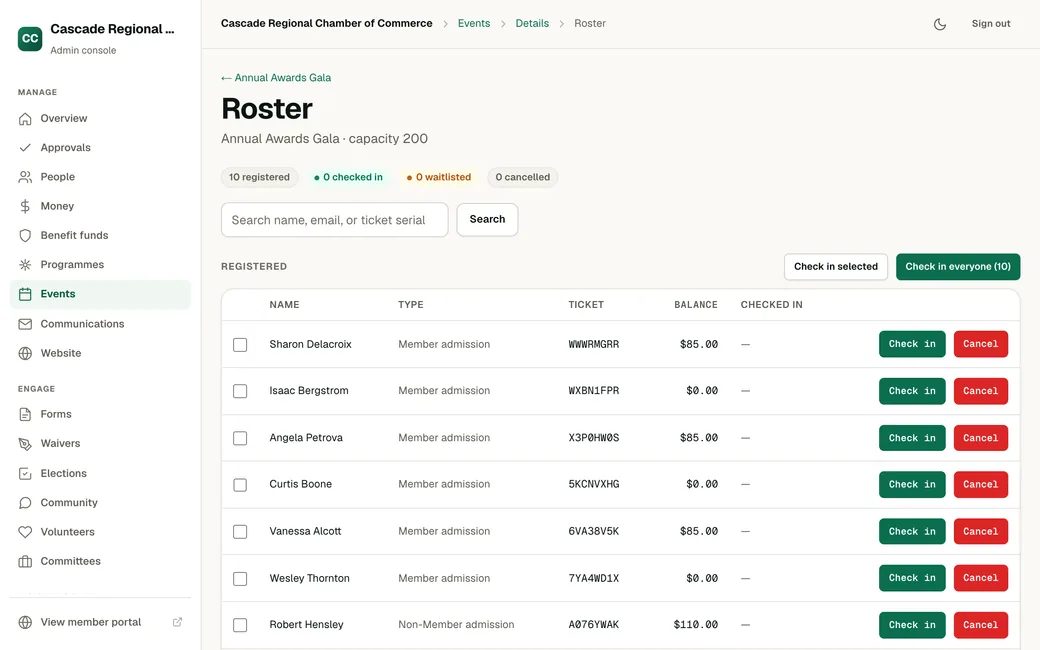
Task: Open View member portal link
Action: [x=100, y=622]
